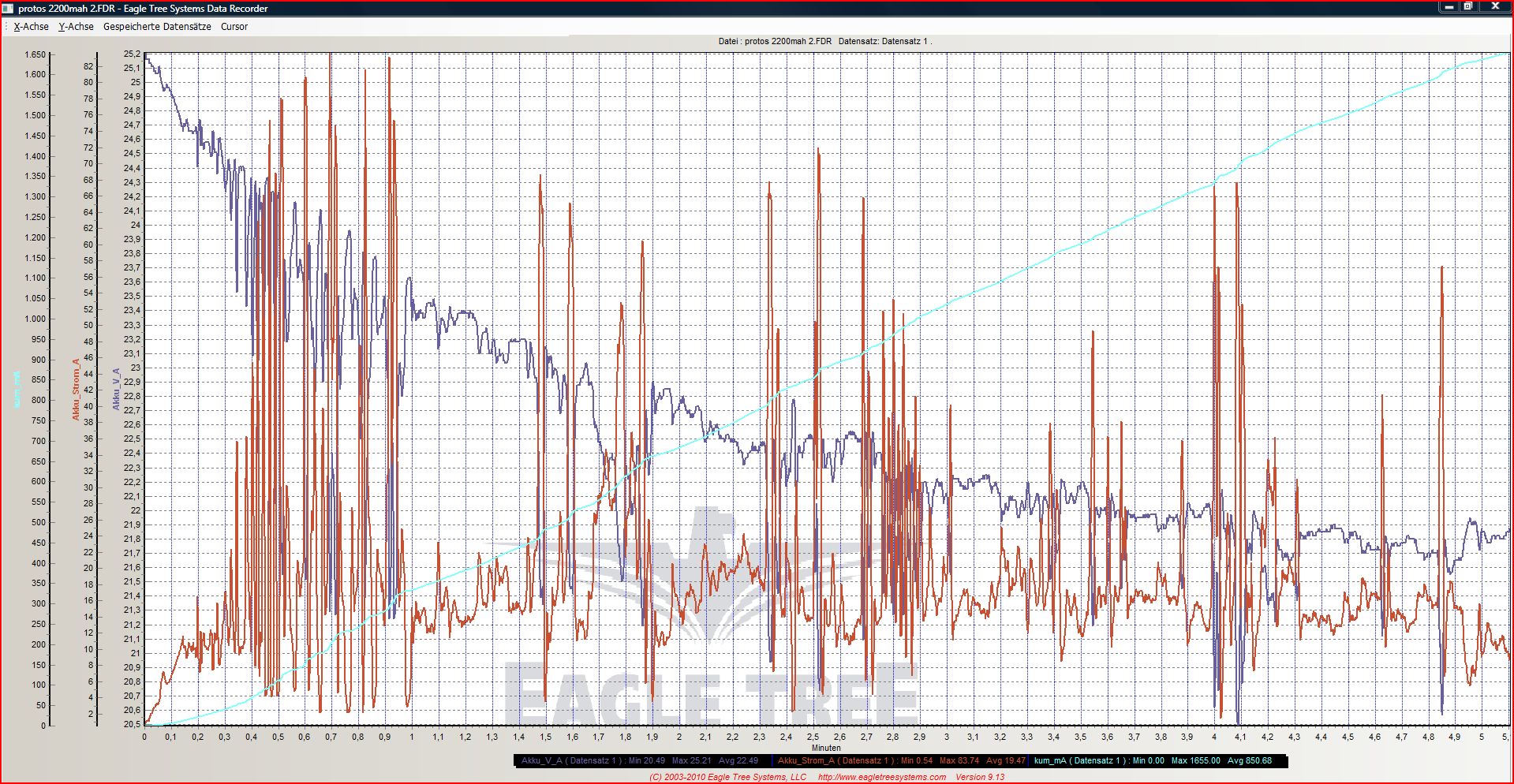Restore down the Data Recorder window
1514x784 pixels.
[1468, 7]
